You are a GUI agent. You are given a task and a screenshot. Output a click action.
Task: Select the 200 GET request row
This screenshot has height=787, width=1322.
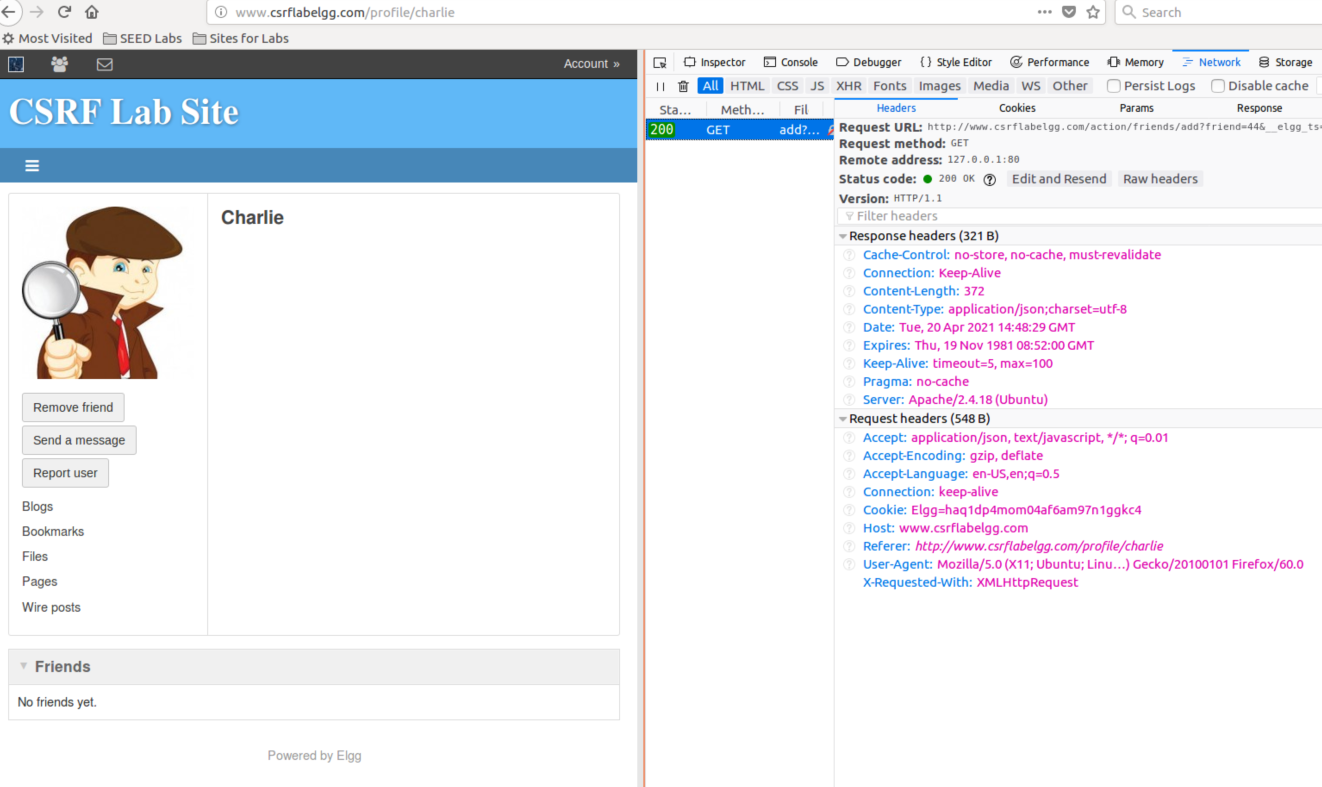tap(740, 130)
